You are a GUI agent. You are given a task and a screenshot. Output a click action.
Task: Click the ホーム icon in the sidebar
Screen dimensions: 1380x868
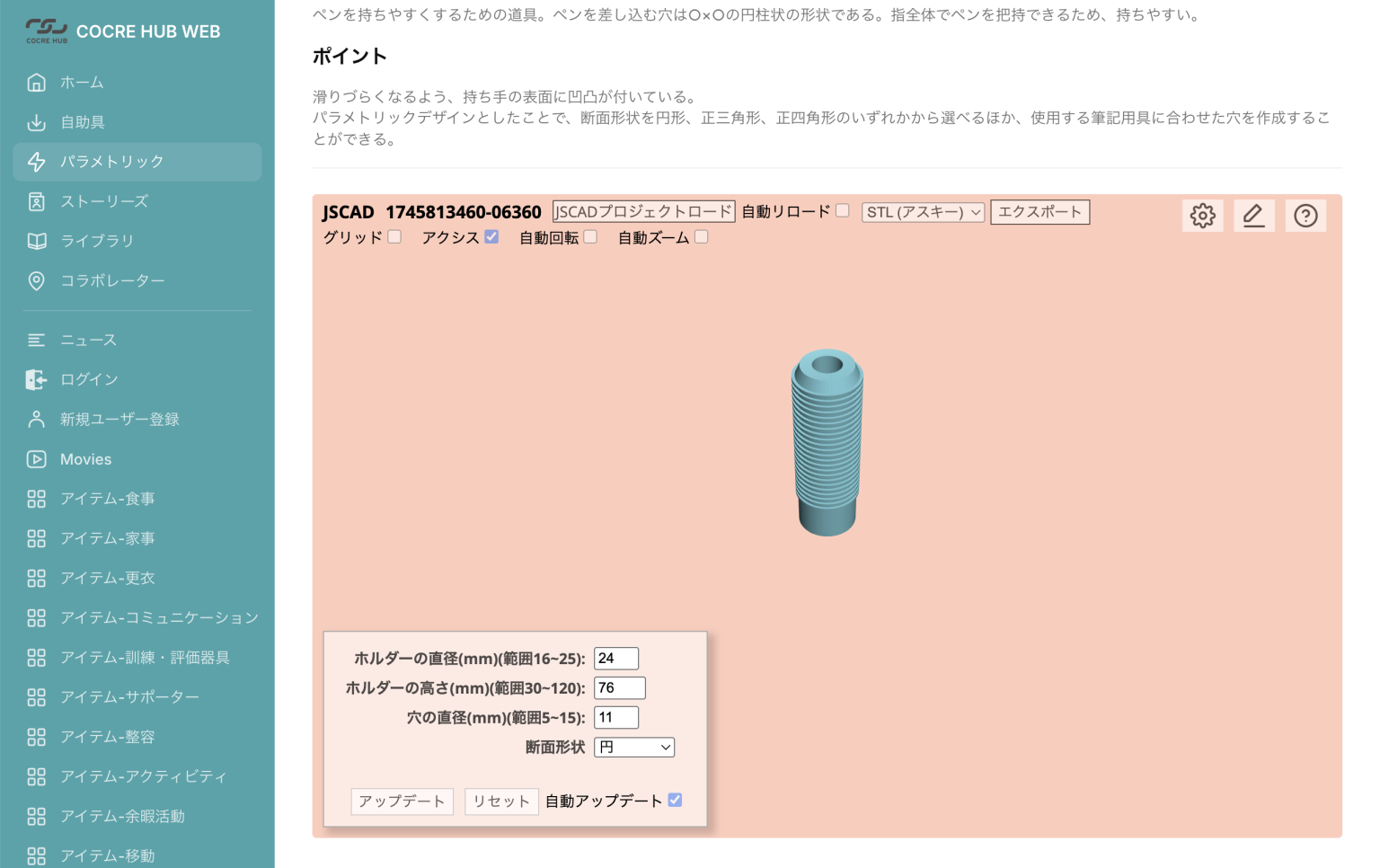[x=36, y=82]
